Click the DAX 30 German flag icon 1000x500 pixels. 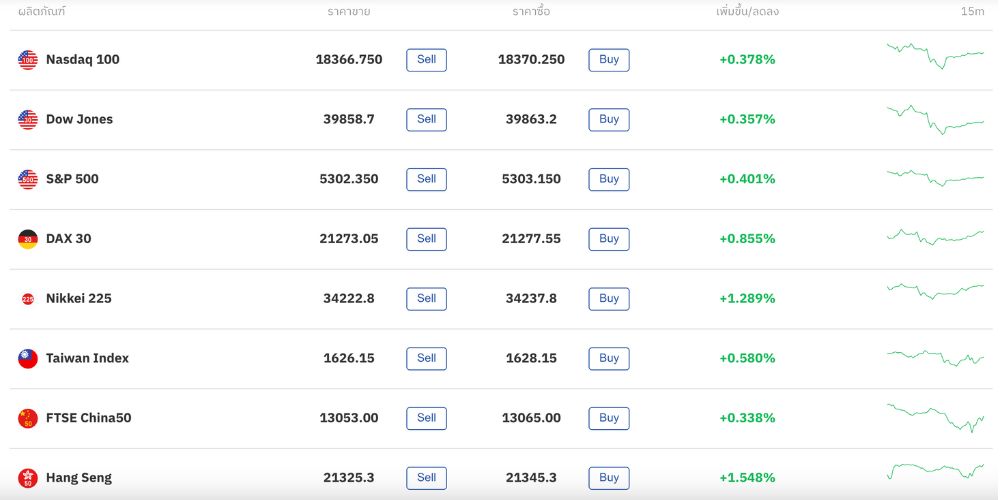point(28,239)
